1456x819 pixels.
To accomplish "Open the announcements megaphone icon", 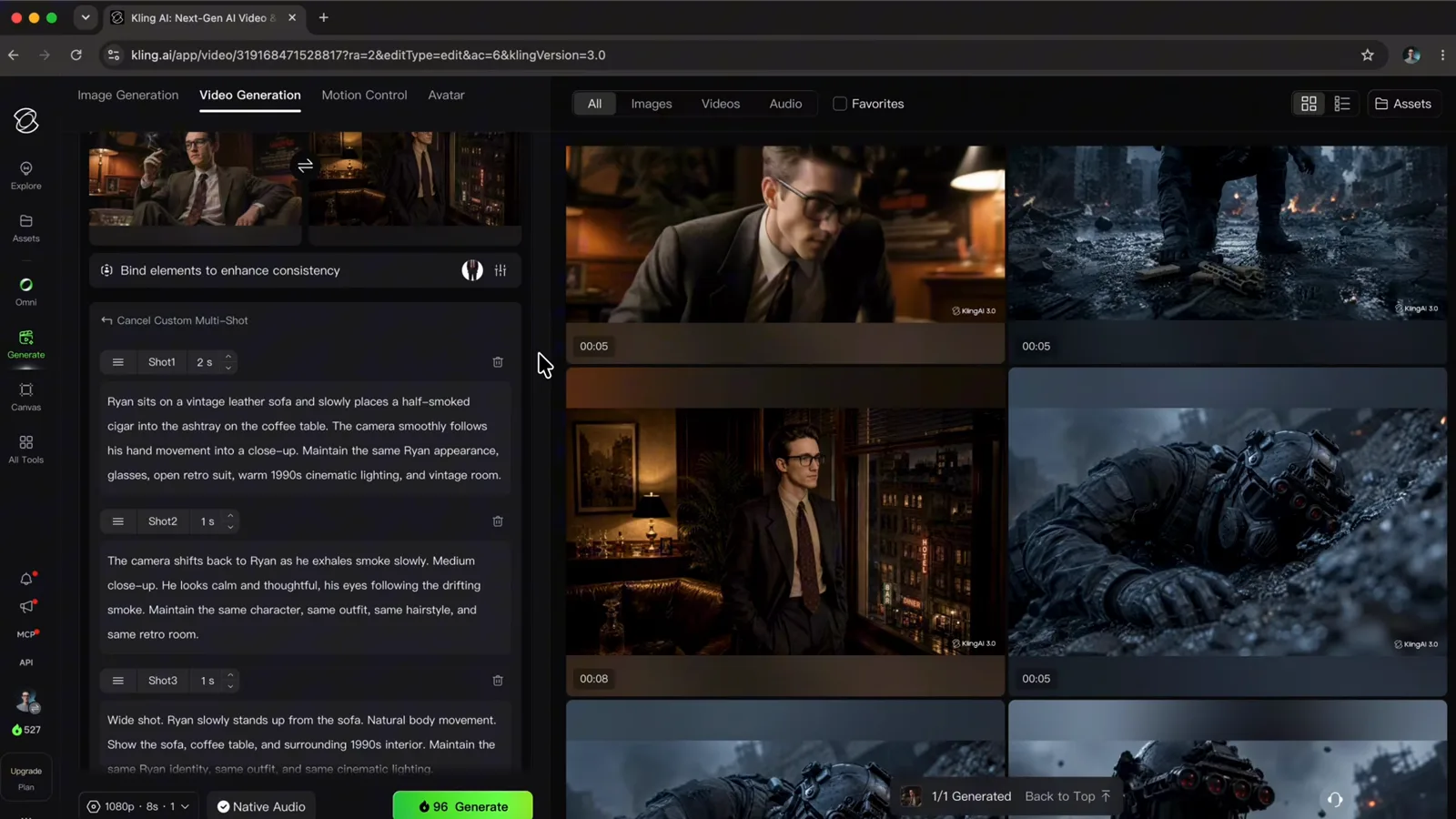I will pos(26,606).
